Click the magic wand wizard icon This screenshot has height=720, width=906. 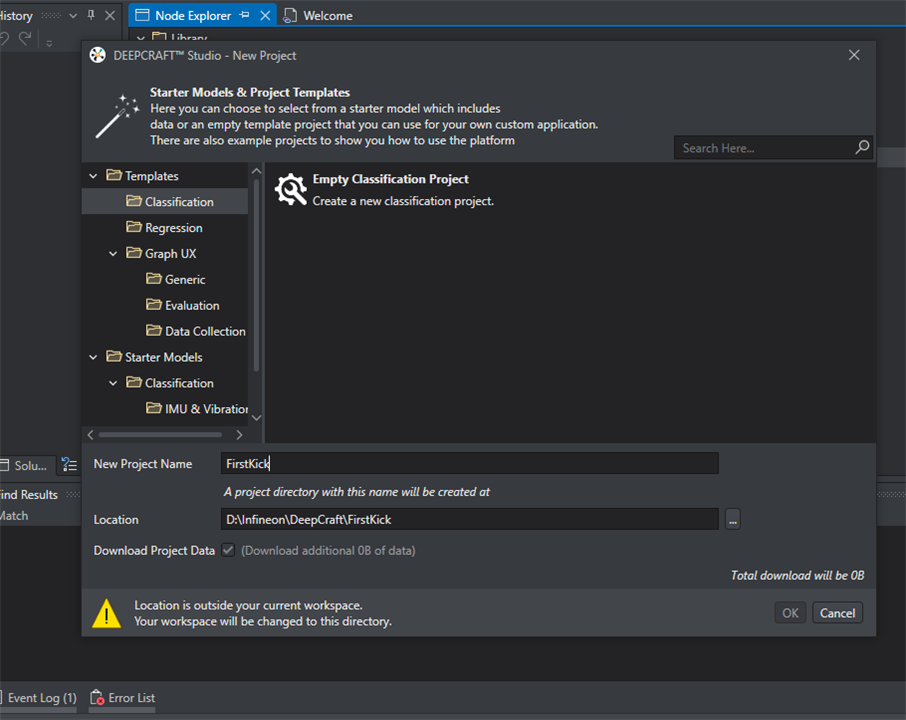[117, 116]
